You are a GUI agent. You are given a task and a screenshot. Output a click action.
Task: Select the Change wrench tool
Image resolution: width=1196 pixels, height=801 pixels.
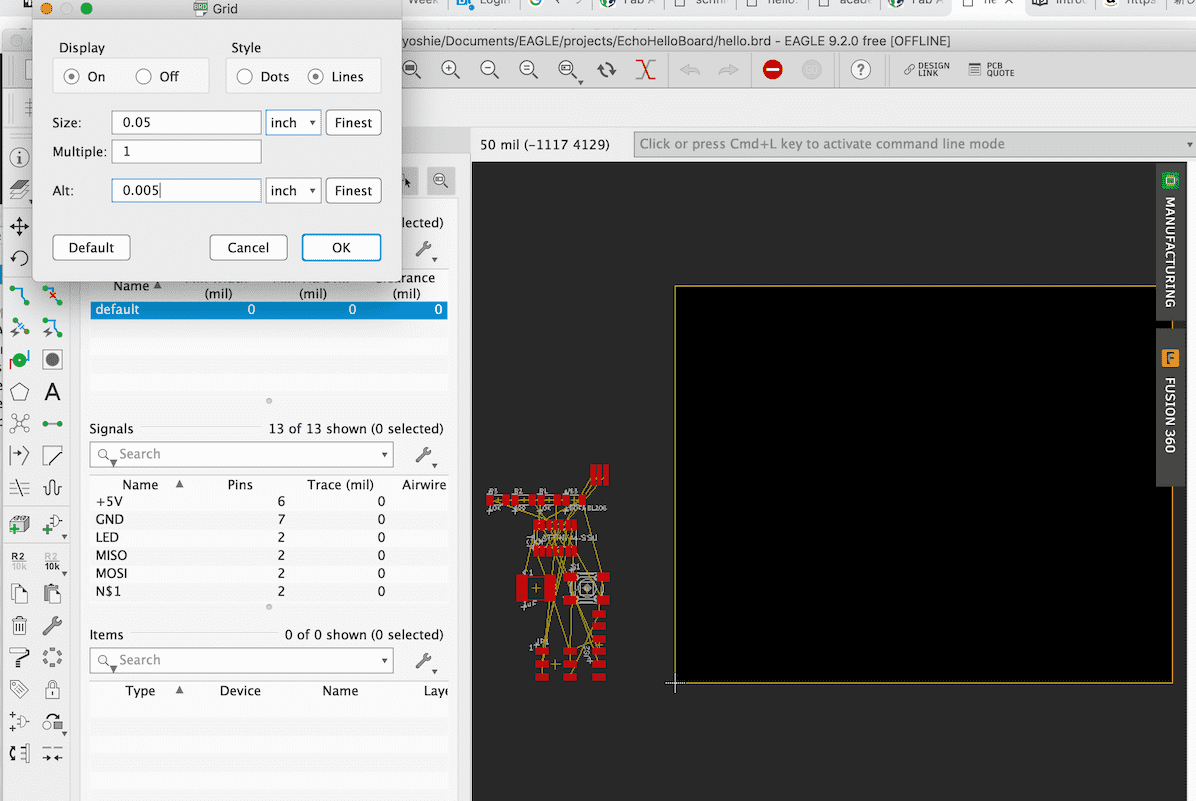tap(52, 626)
